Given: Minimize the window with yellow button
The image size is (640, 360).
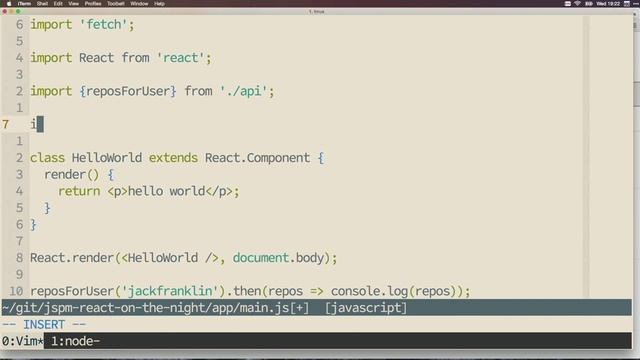Looking at the screenshot, I should pyautogui.click(x=11, y=11).
